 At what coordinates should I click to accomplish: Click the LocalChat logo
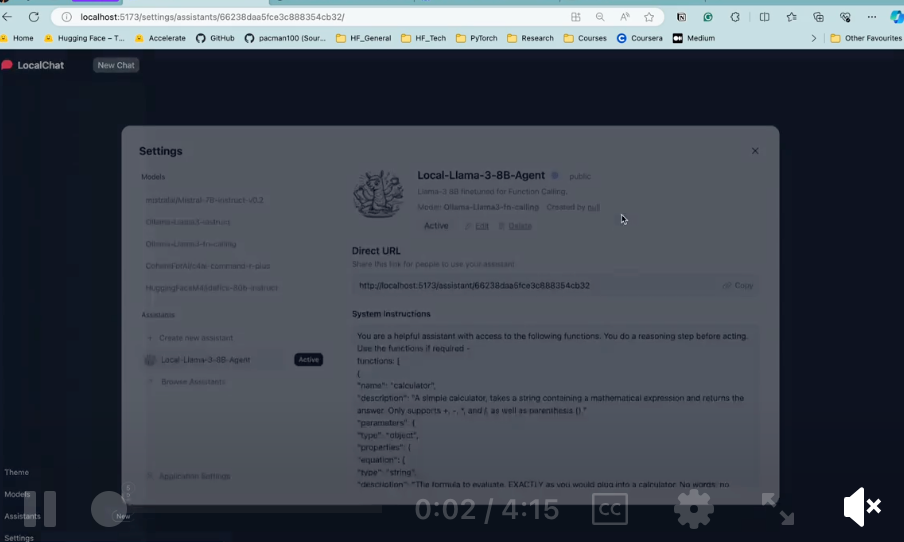click(x=33, y=65)
